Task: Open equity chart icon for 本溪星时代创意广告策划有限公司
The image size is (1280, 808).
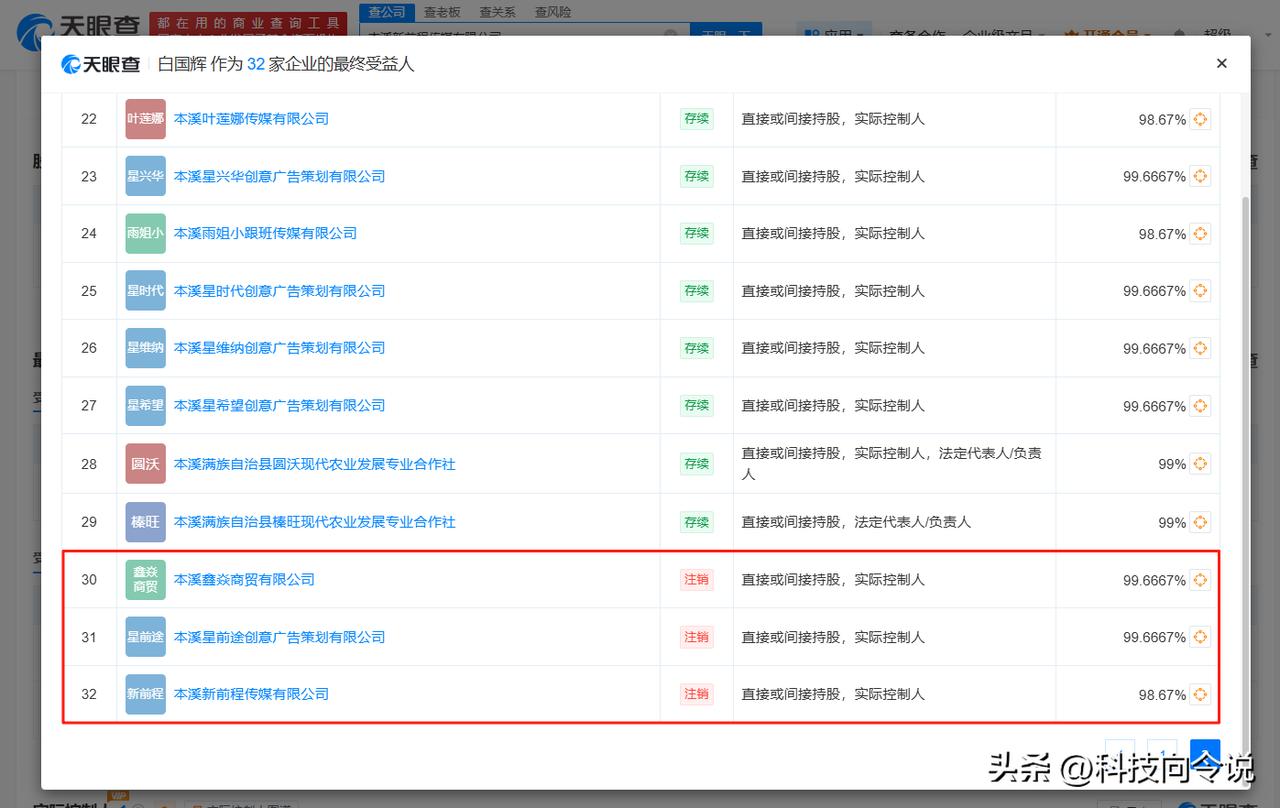Action: pyautogui.click(x=1200, y=291)
